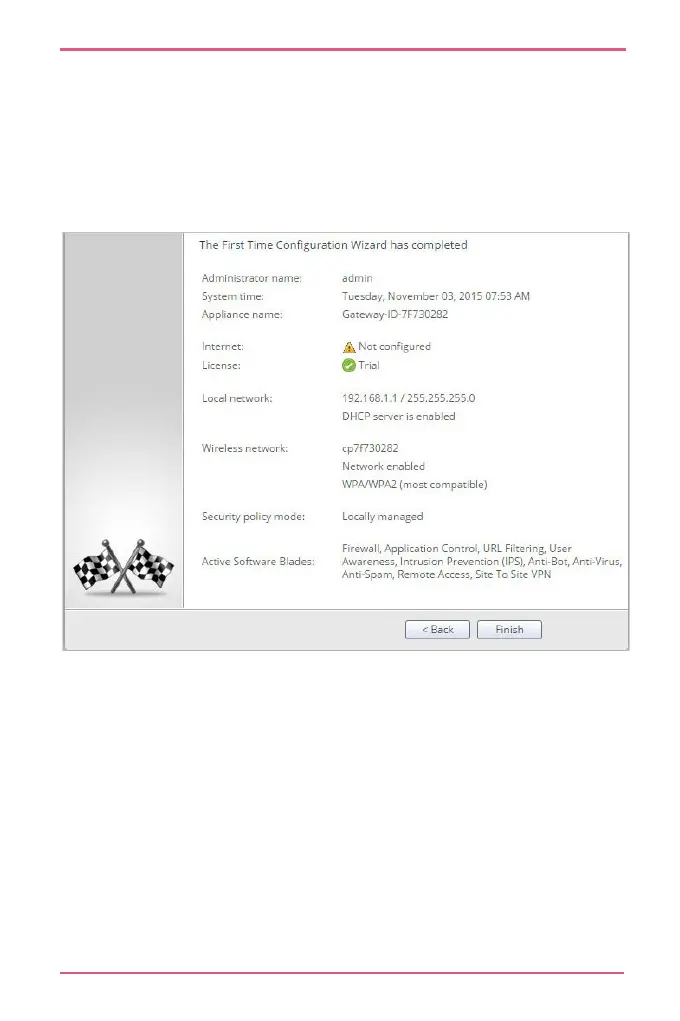Go to previous step with Back button
680x1021 pixels.
pyautogui.click(x=437, y=629)
